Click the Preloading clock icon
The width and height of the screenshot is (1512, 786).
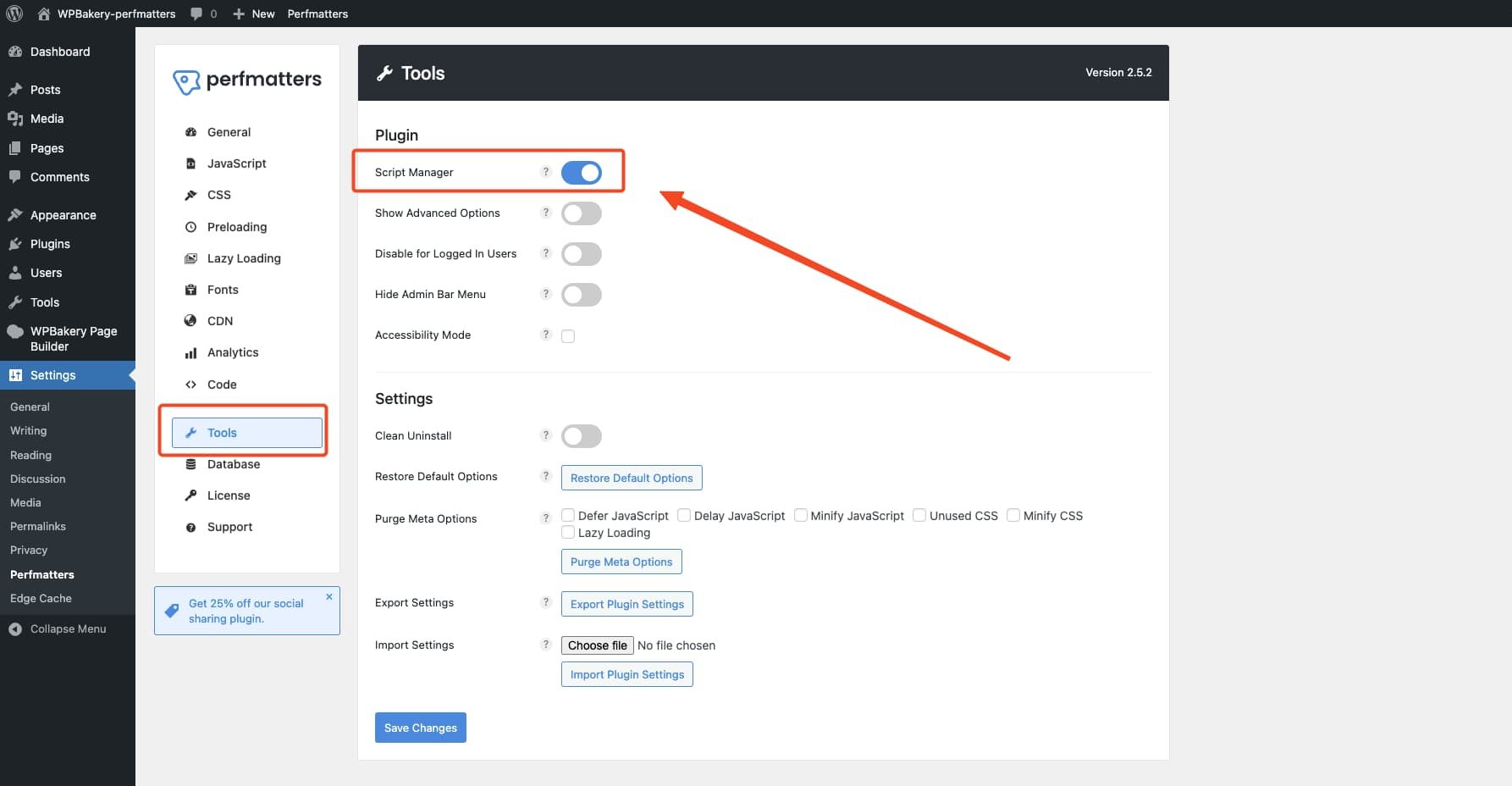pyautogui.click(x=191, y=226)
